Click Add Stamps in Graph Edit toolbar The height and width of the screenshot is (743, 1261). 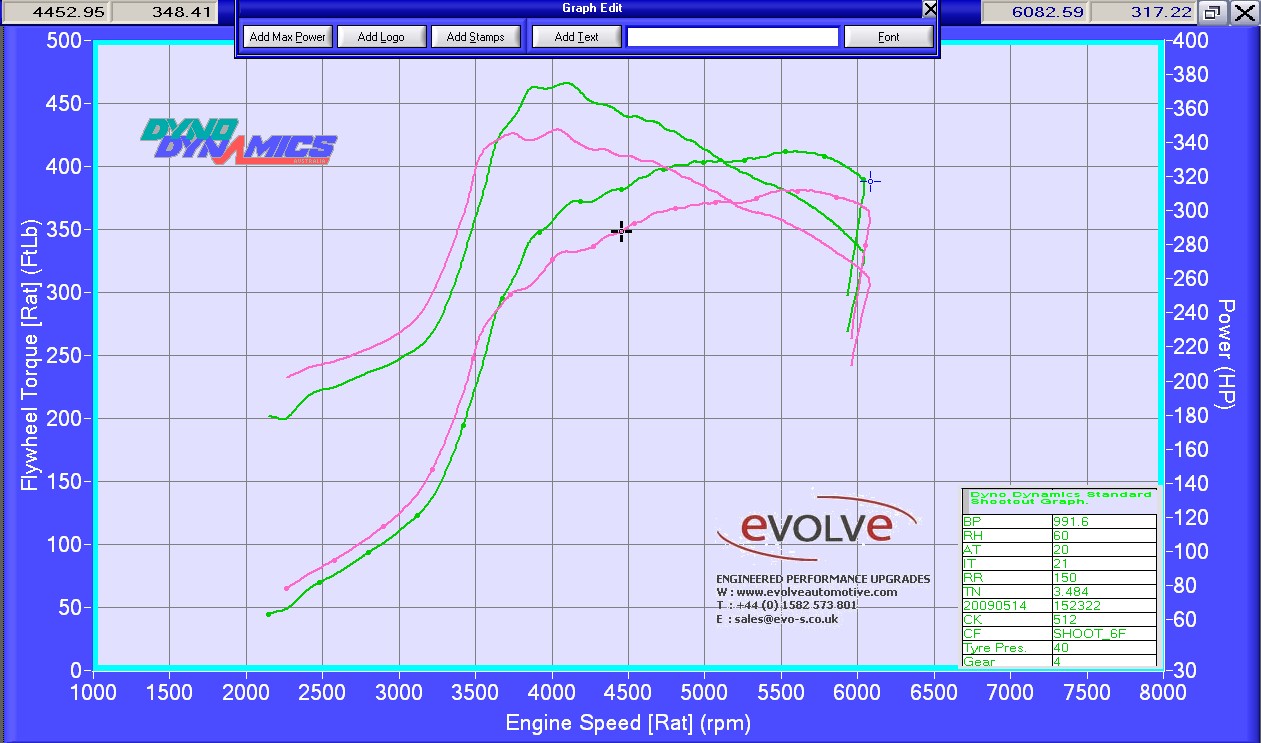475,37
